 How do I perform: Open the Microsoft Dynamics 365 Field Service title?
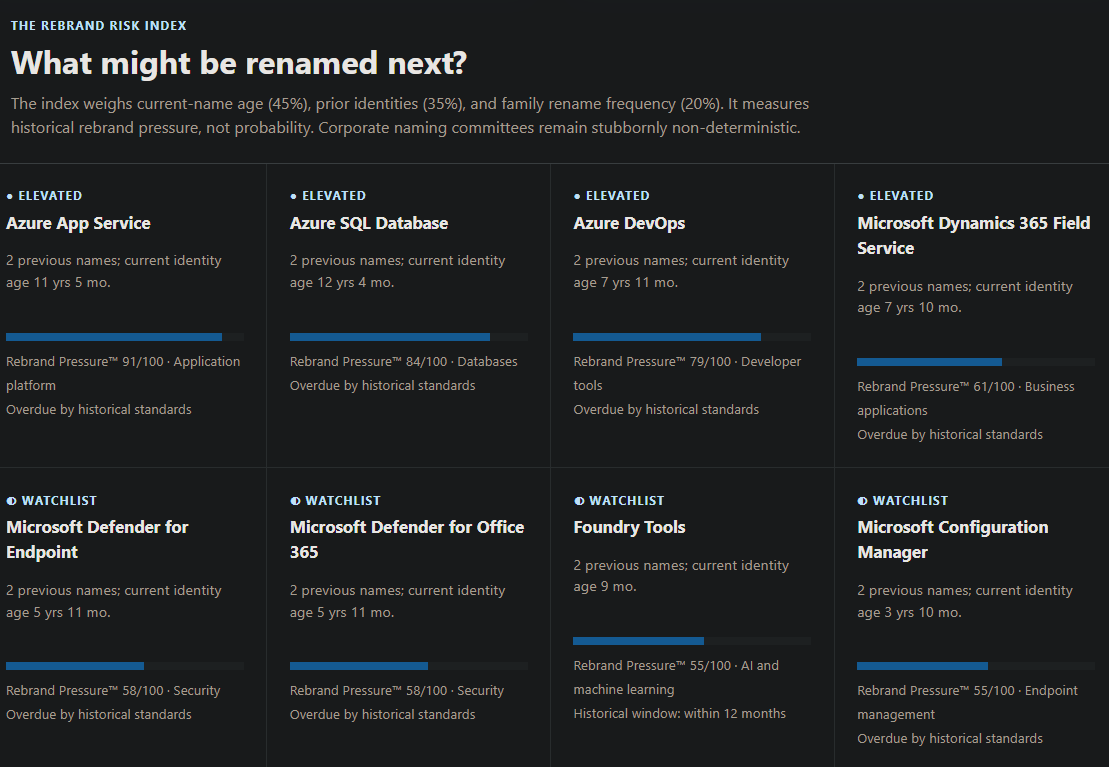tap(974, 236)
